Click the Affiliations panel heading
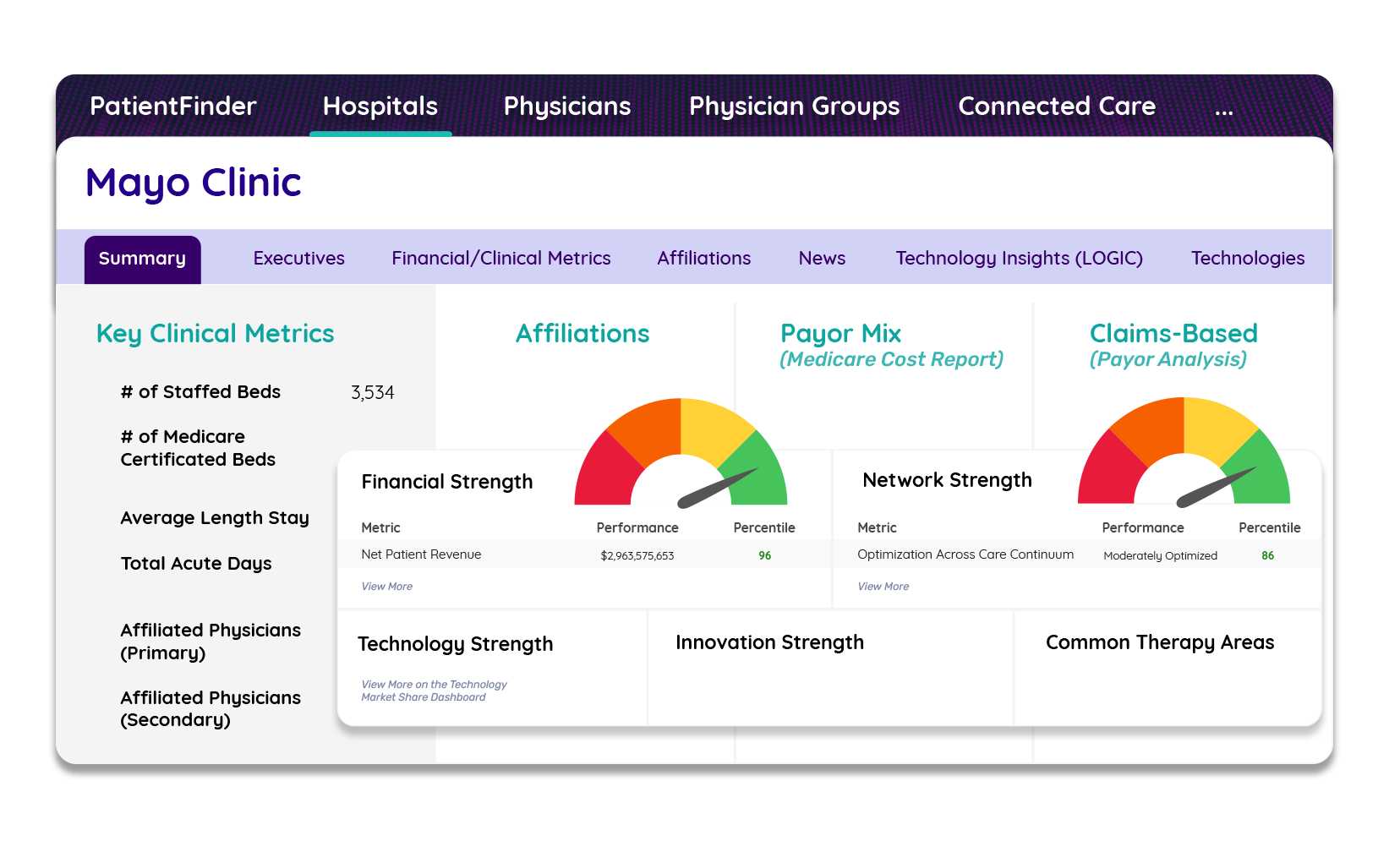 pos(582,334)
